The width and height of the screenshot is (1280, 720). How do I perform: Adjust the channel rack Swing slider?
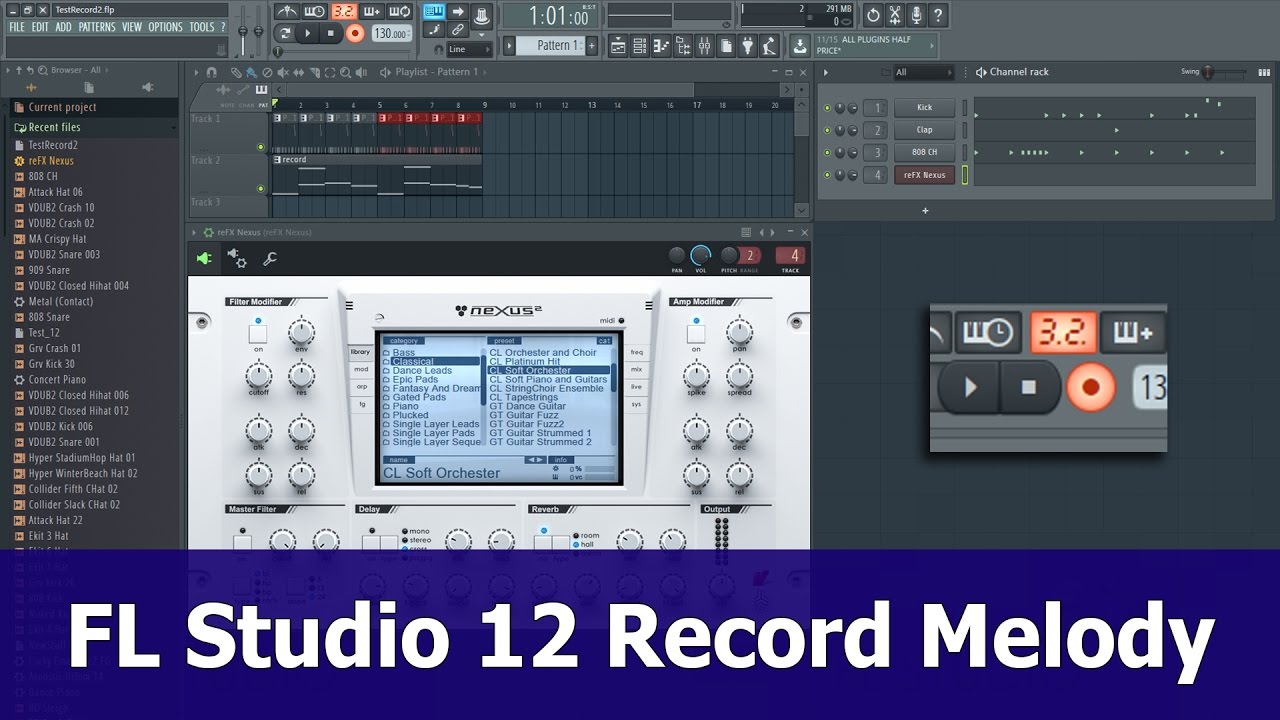click(1224, 72)
